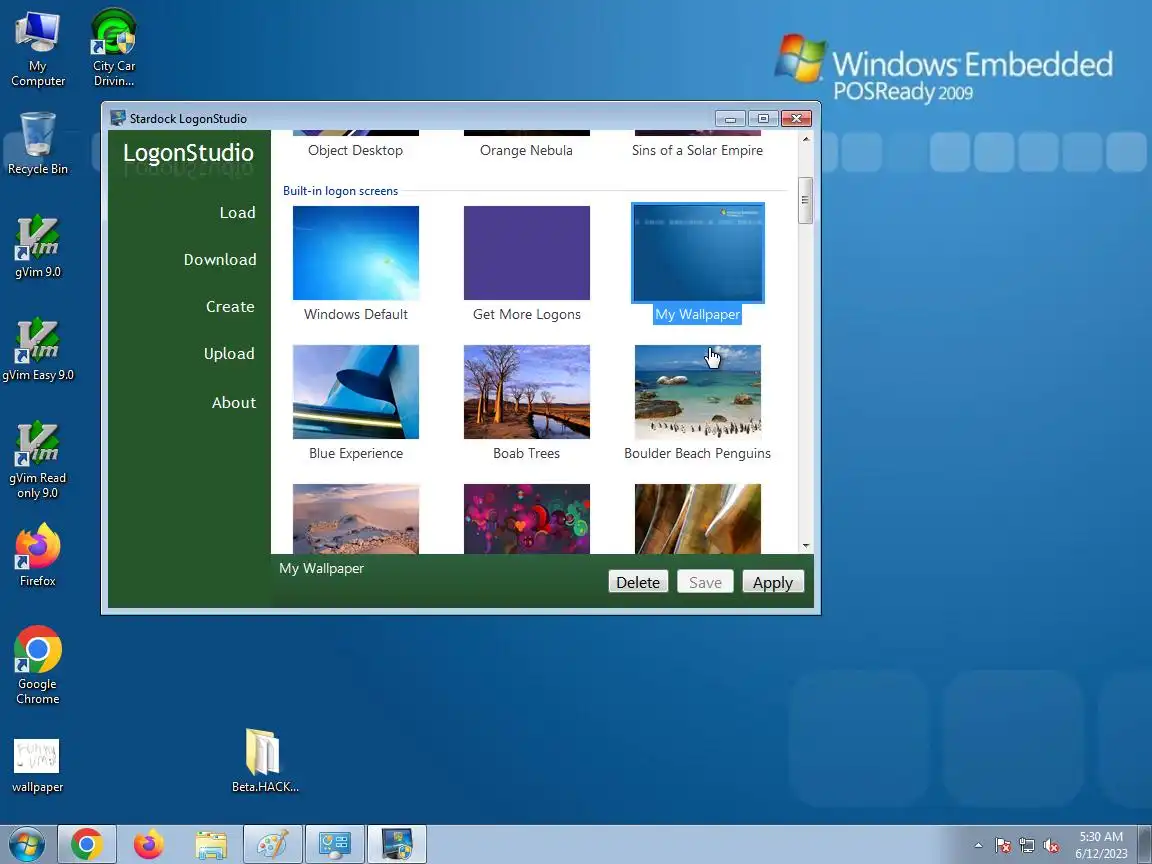
Task: Open the Create section in sidebar
Action: point(230,306)
